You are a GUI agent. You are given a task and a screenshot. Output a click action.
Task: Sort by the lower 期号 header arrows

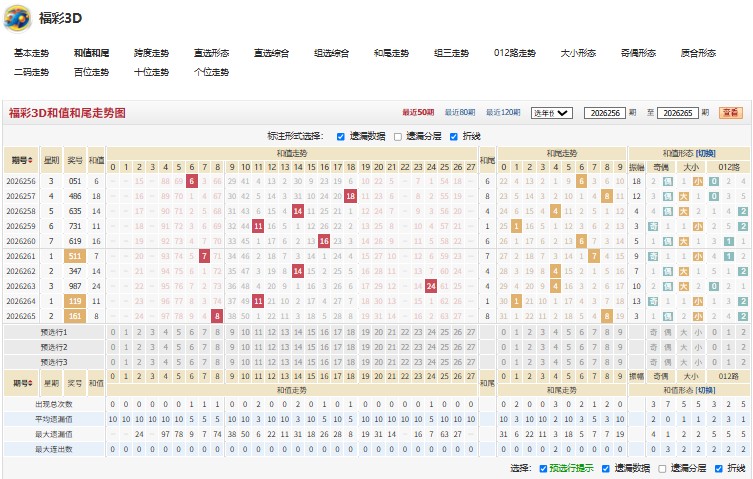(x=31, y=383)
